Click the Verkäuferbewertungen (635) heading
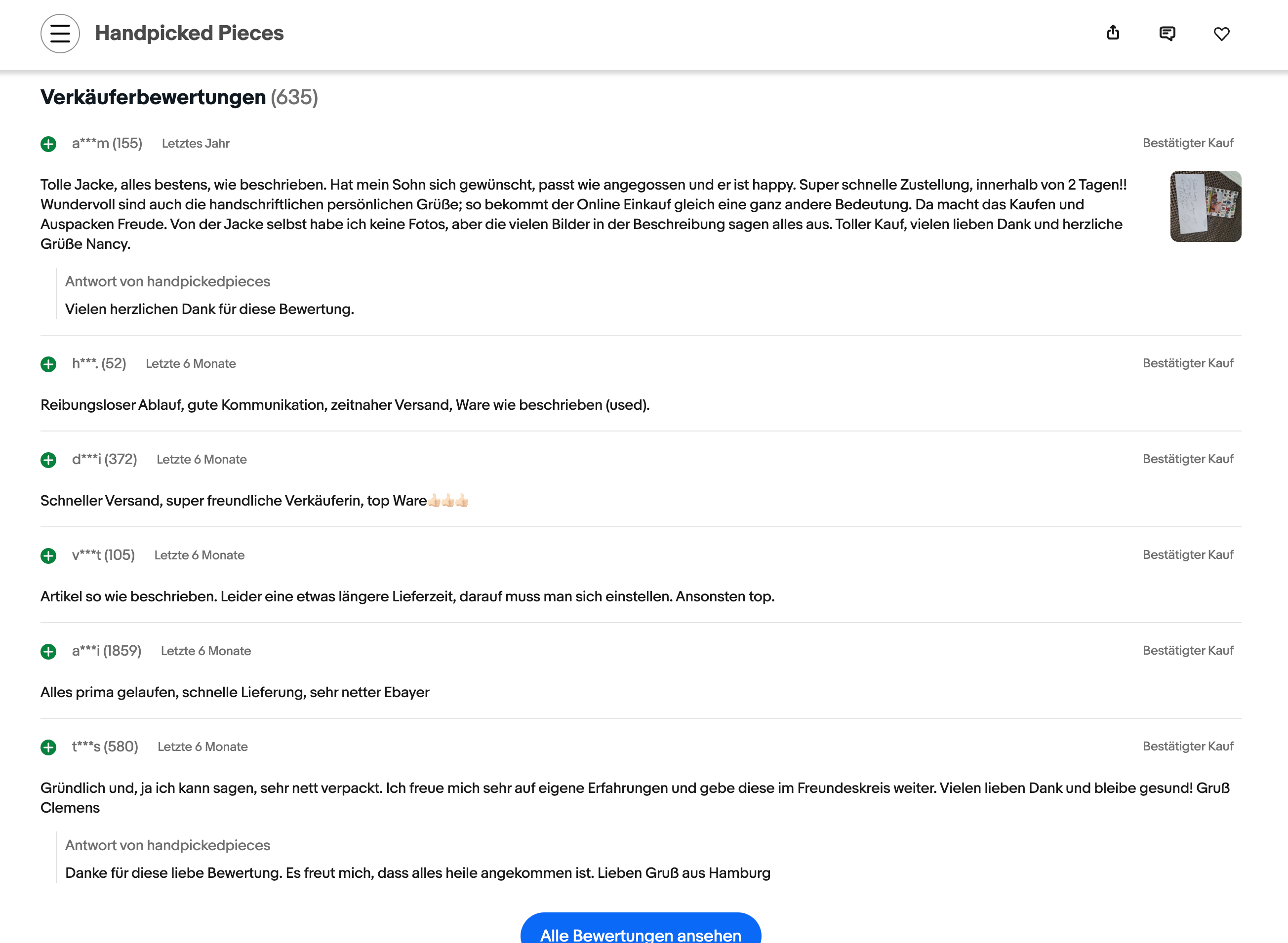This screenshot has width=1288, height=943. point(179,98)
